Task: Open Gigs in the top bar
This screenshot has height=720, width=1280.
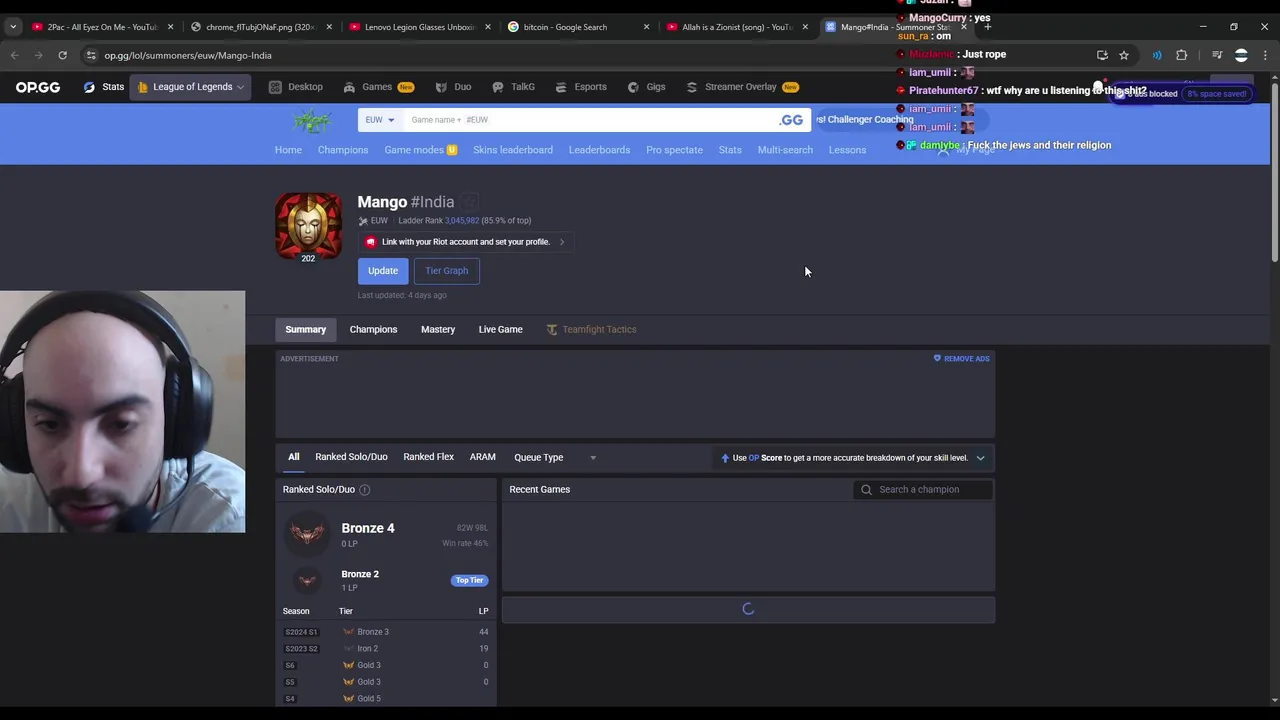Action: [647, 87]
